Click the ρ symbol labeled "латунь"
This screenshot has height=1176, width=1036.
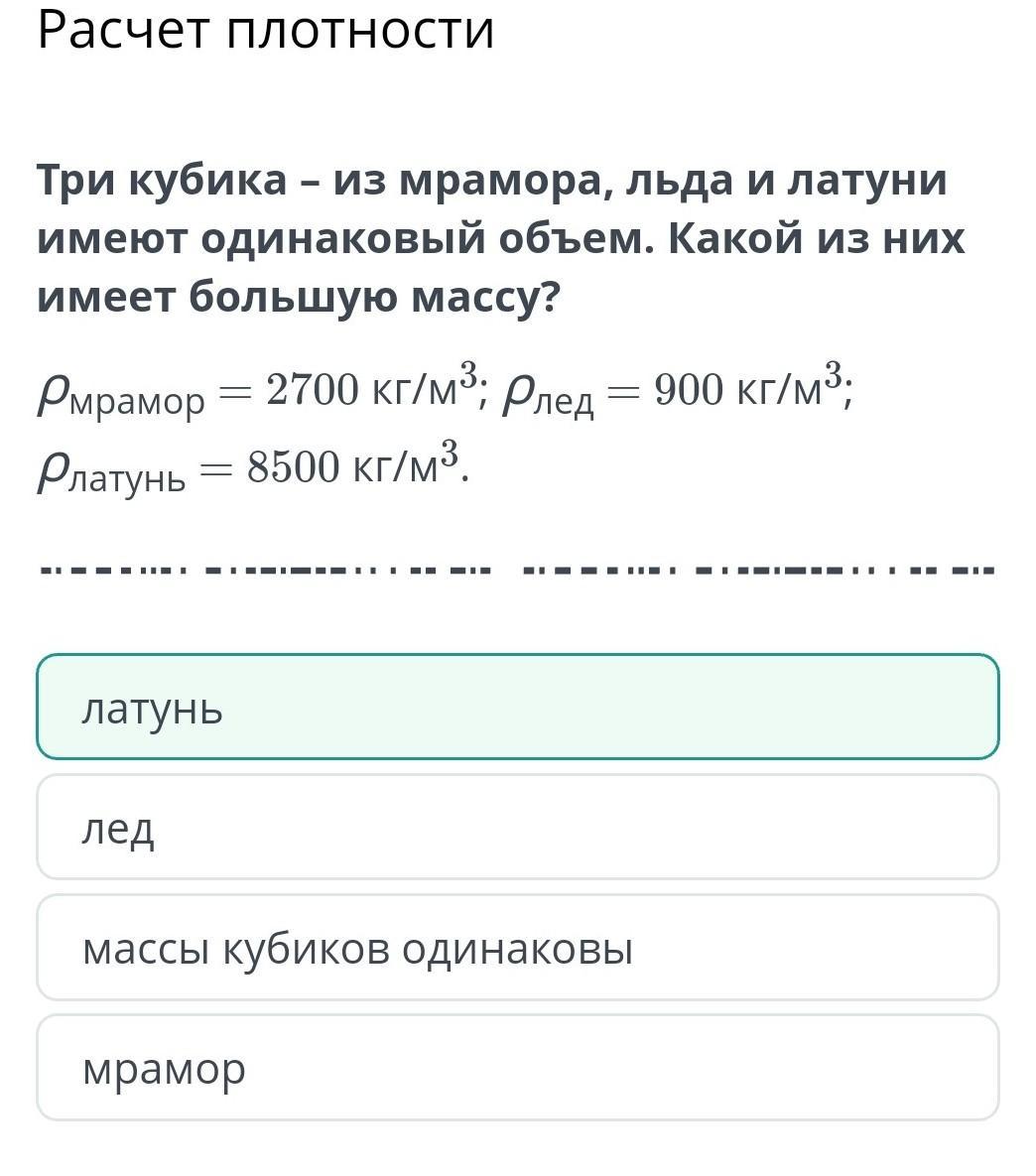point(55,470)
